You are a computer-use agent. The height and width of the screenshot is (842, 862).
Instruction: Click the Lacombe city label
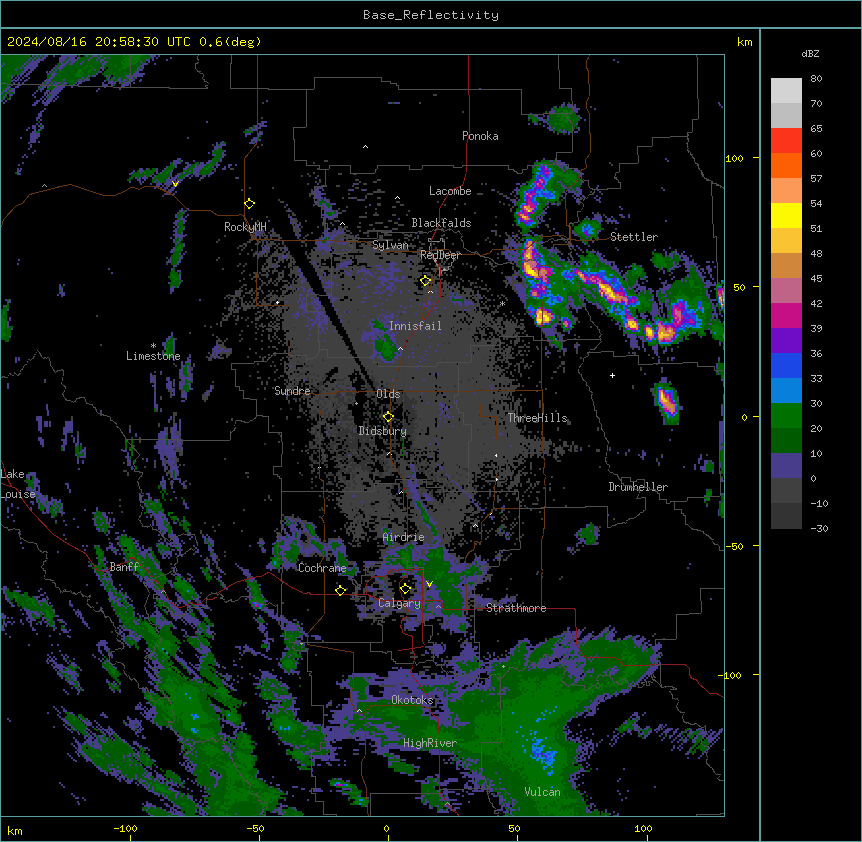click(450, 191)
